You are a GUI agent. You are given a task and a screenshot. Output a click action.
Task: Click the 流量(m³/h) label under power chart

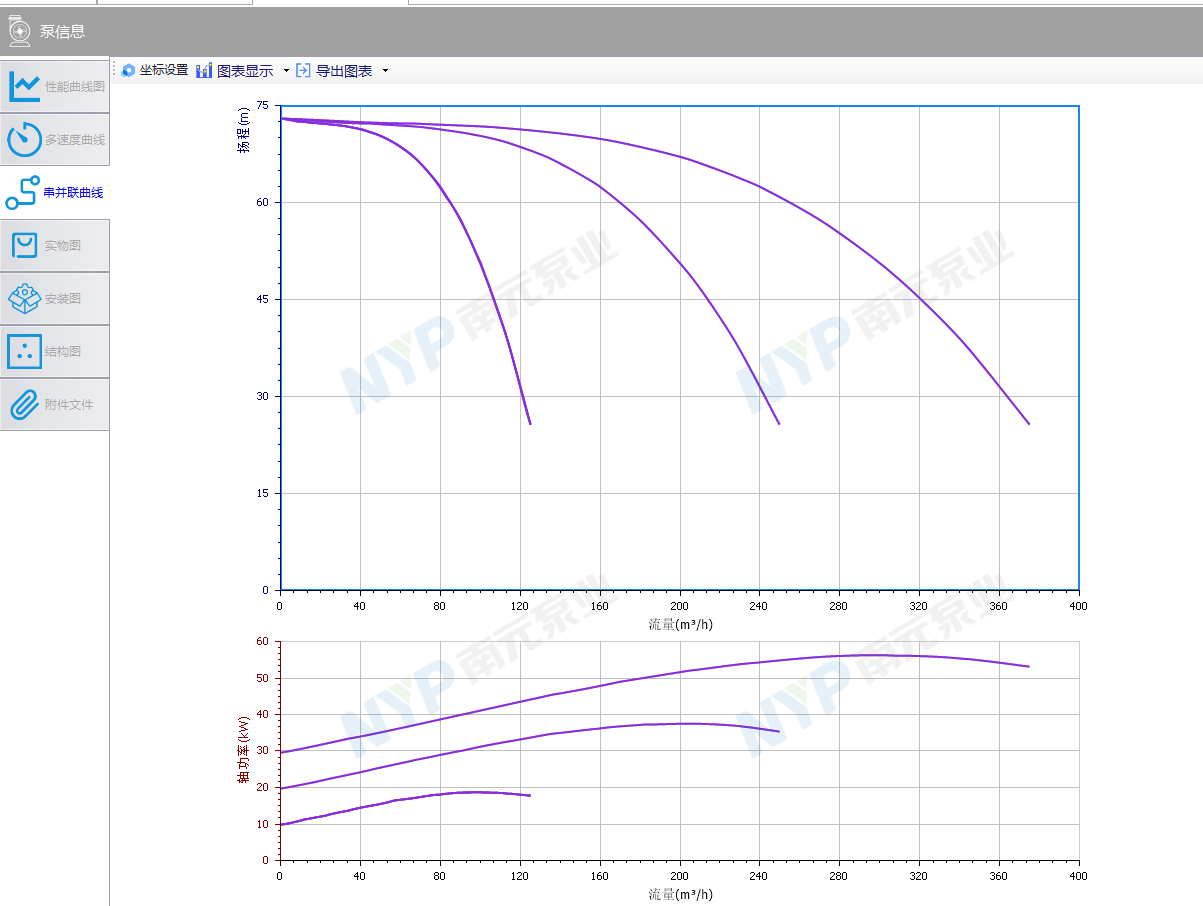click(x=680, y=894)
